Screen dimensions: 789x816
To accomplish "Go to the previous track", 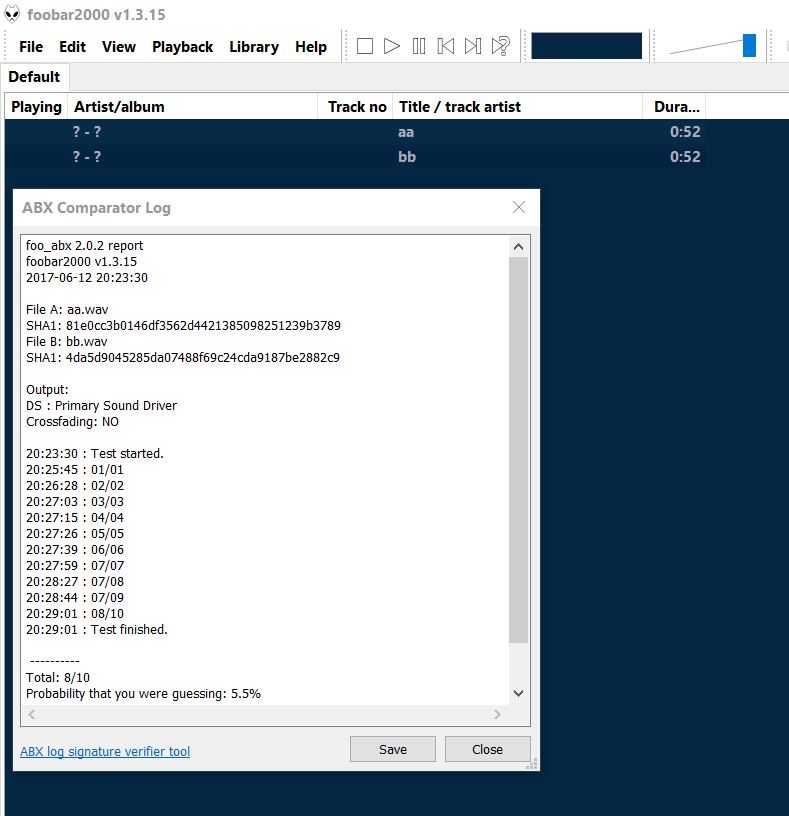I will tap(446, 46).
